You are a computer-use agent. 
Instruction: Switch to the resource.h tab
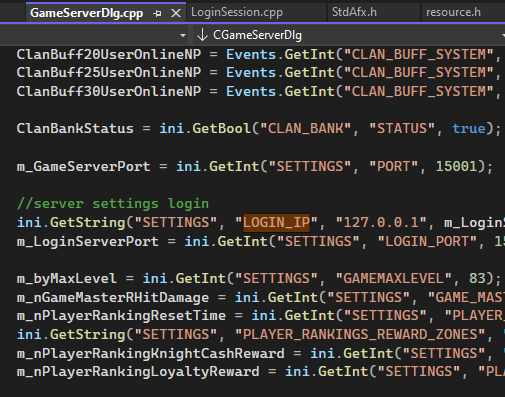453,12
